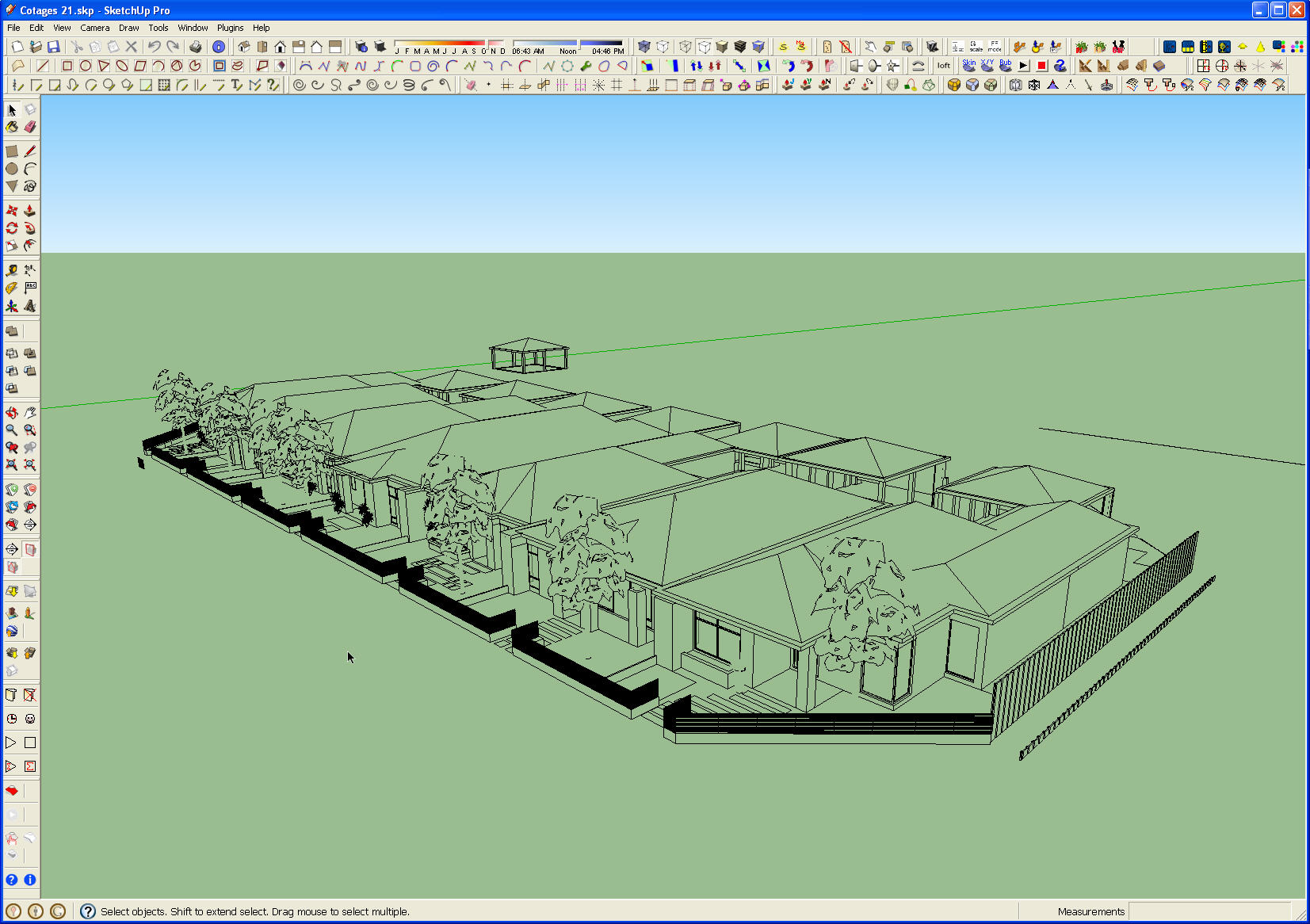Click the Skin tool icon
Screen dimensions: 1310x924
point(969,66)
